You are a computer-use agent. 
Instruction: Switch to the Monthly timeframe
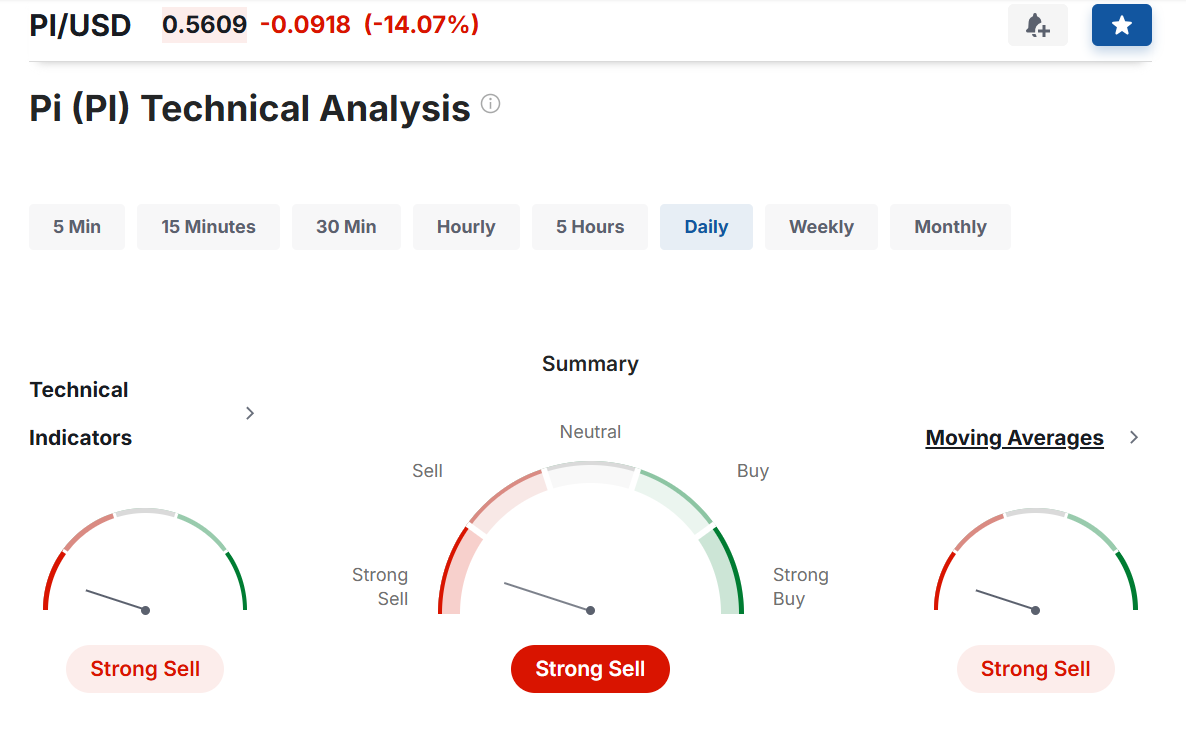[x=950, y=227]
